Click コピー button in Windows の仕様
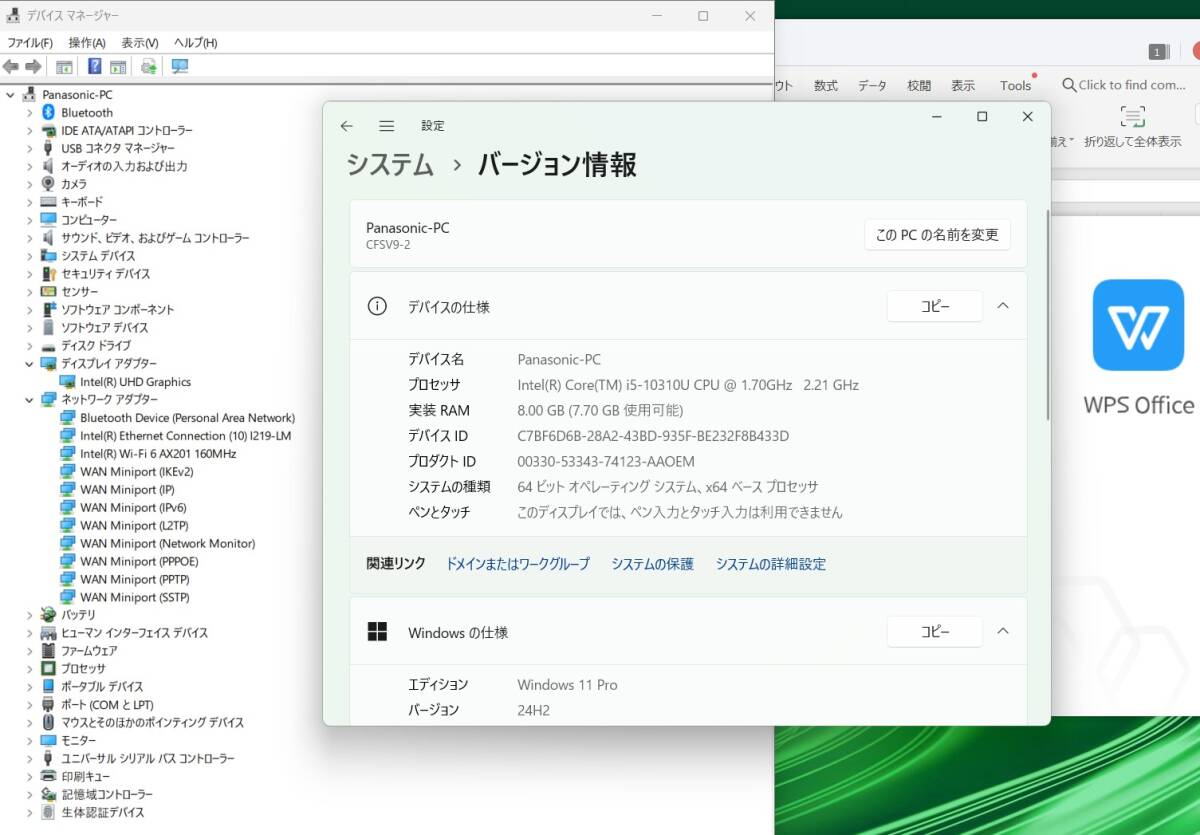The width and height of the screenshot is (1200, 835). [x=935, y=631]
